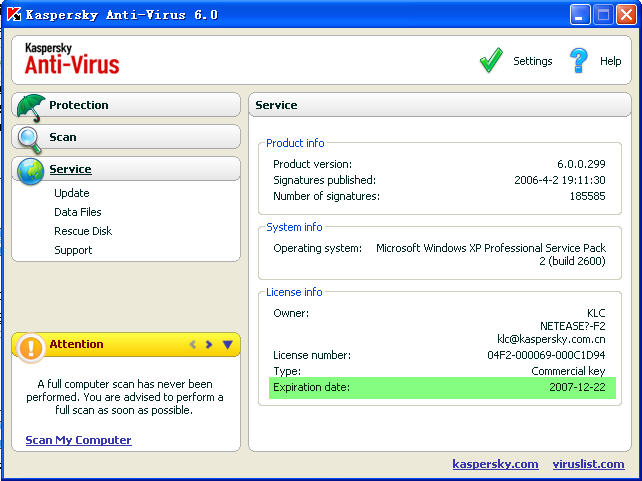
Task: Show next attention message with right arrow
Action: coord(209,345)
